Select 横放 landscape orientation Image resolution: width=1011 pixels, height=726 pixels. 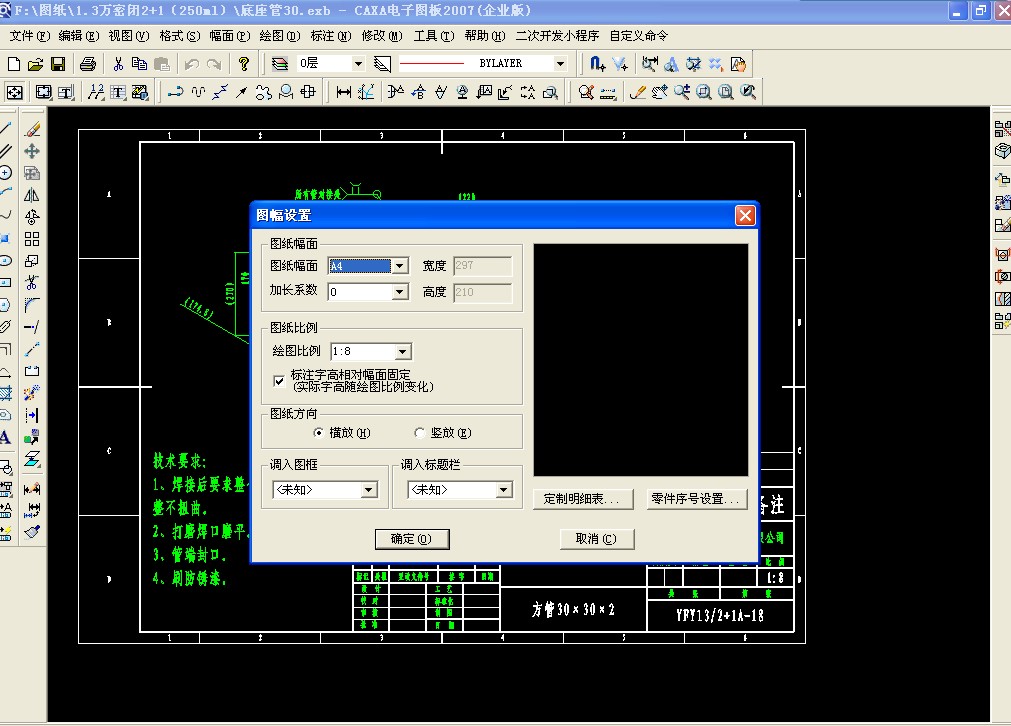[x=318, y=433]
